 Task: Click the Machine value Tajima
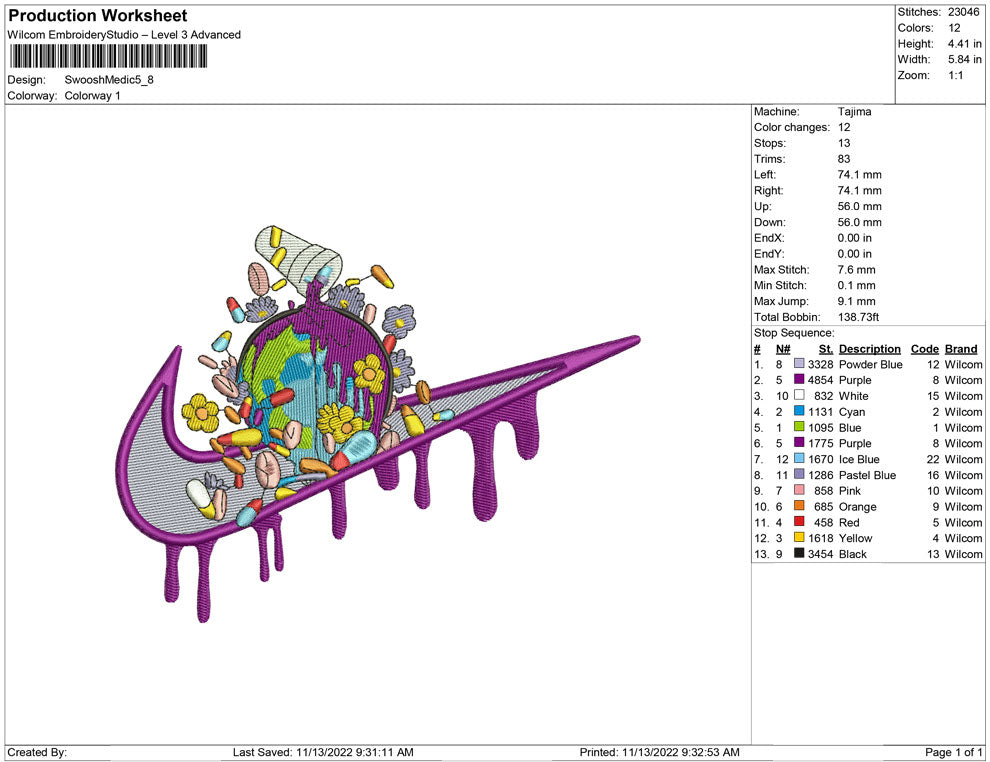click(x=854, y=112)
